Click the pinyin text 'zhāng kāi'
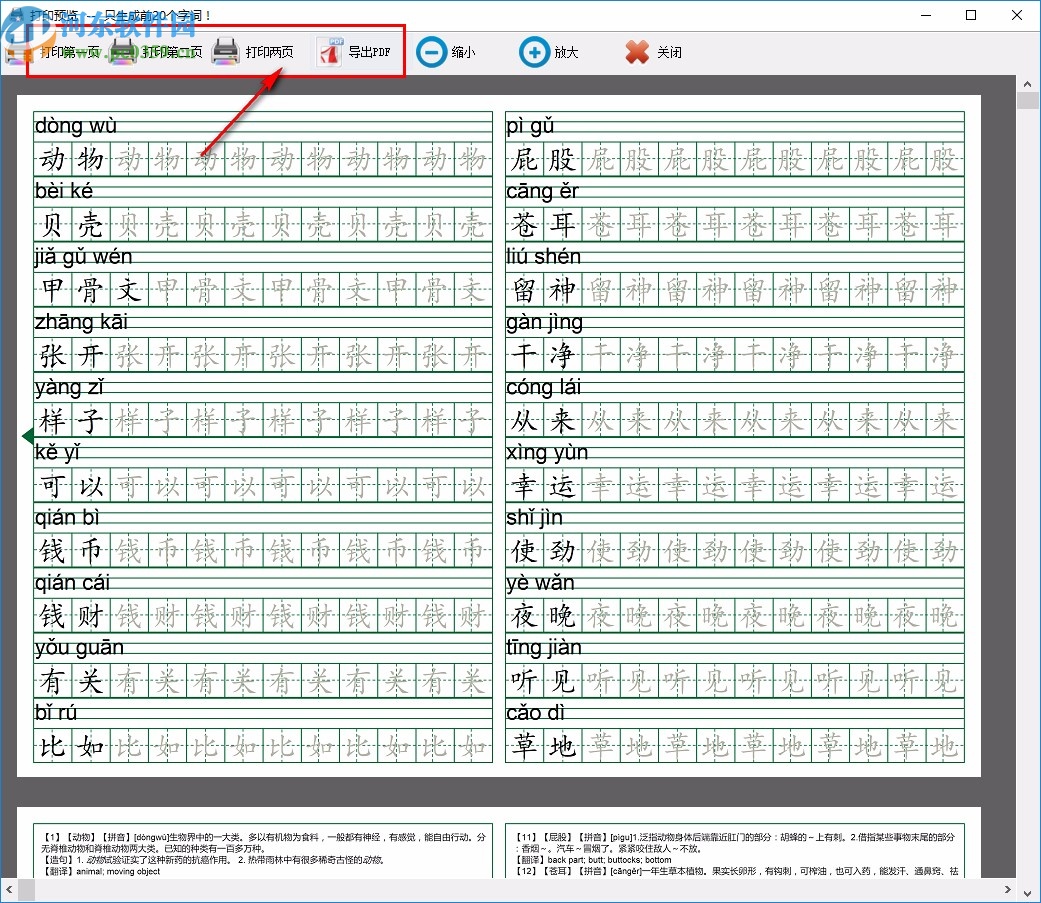Screen dimensions: 1041x903 81,322
